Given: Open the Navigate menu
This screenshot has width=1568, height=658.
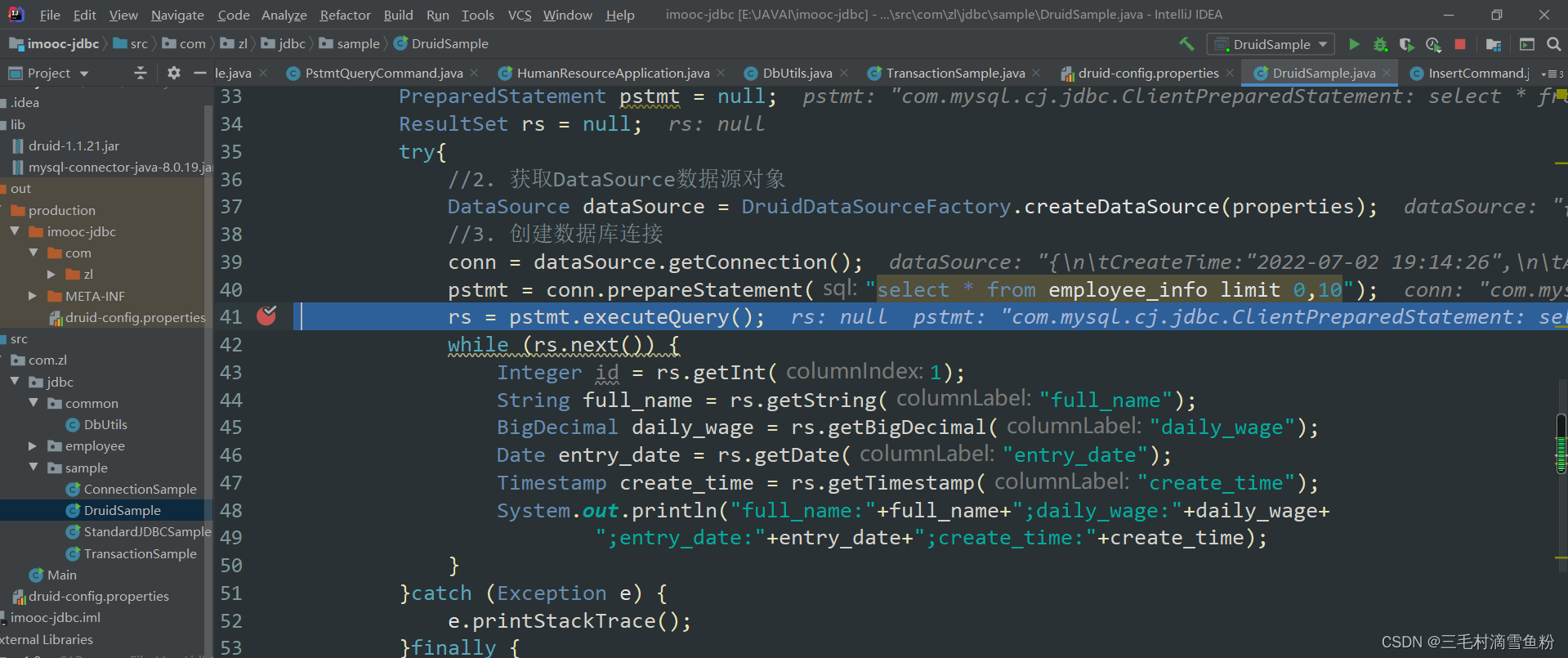Looking at the screenshot, I should point(177,15).
